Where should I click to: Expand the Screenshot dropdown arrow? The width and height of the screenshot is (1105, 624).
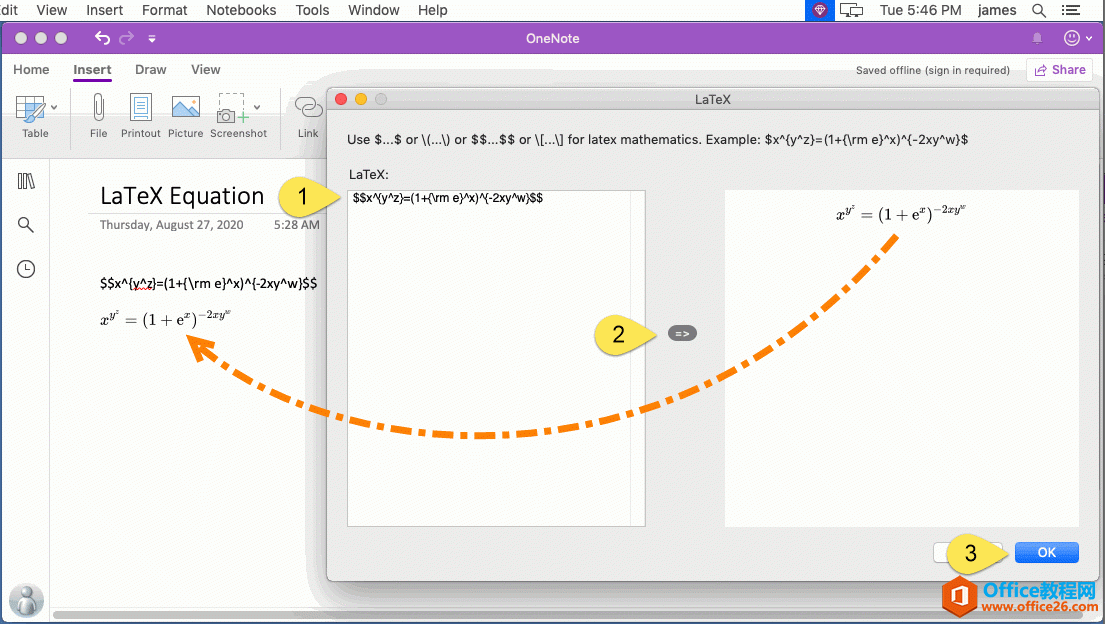[x=257, y=107]
